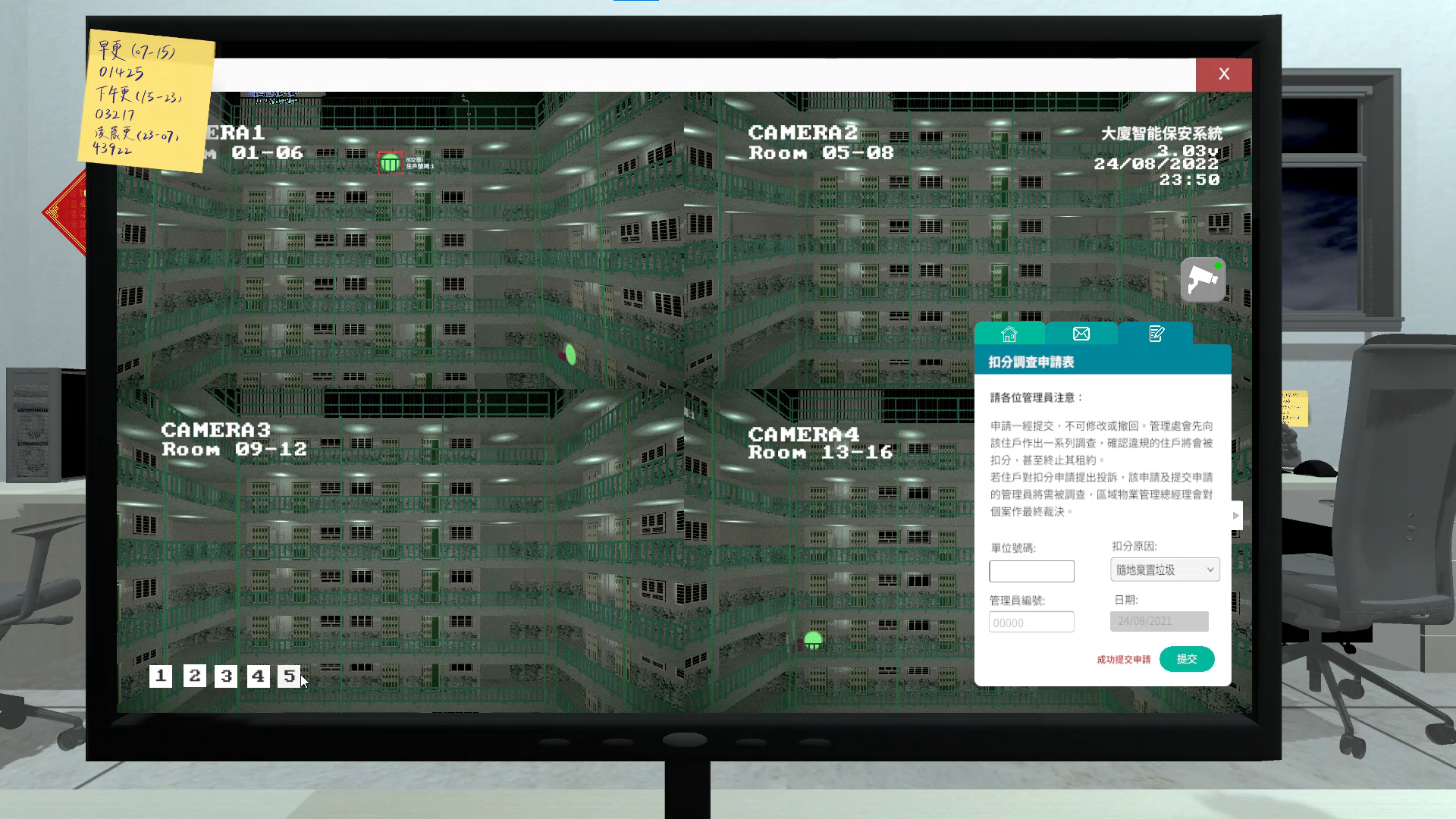Click the 管理員編號 staff ID field

point(1031,623)
